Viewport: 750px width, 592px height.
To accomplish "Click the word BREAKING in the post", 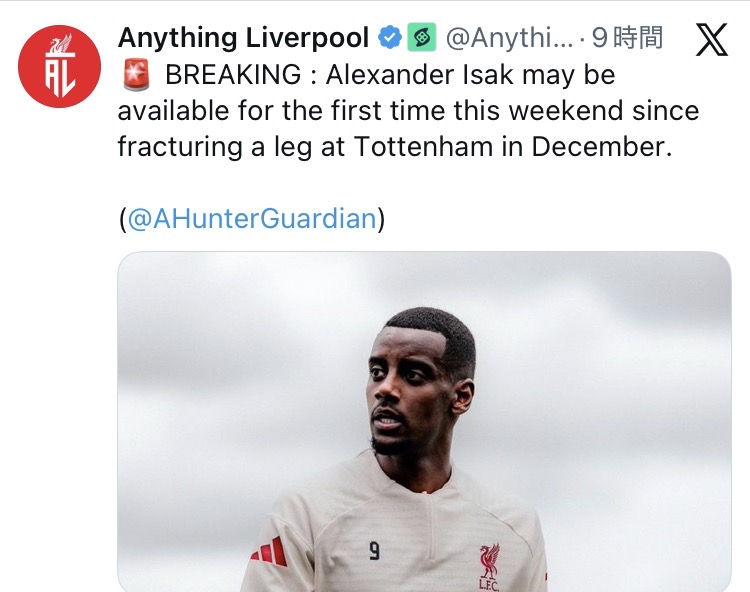I will (x=232, y=75).
